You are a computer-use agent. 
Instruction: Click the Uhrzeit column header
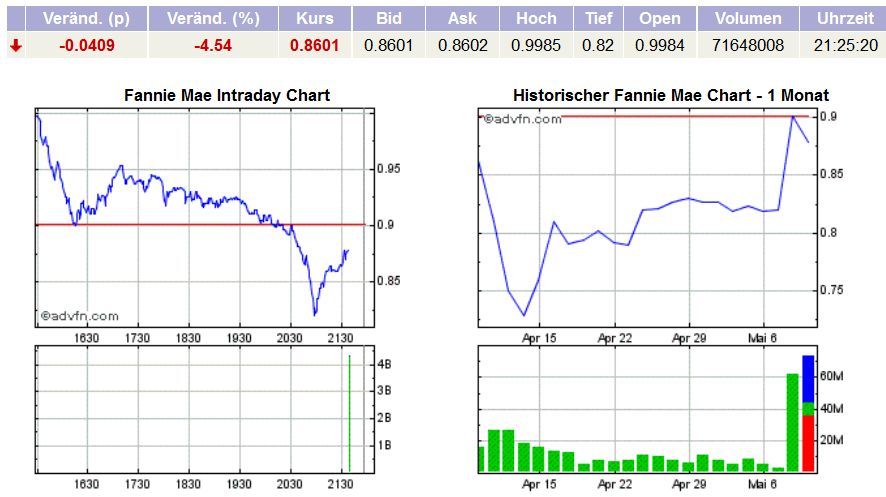point(845,19)
